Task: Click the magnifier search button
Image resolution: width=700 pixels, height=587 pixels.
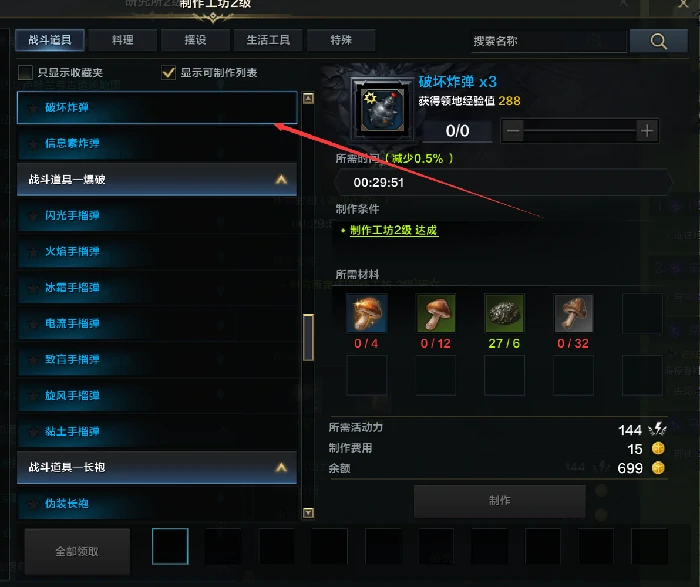Action: 658,41
